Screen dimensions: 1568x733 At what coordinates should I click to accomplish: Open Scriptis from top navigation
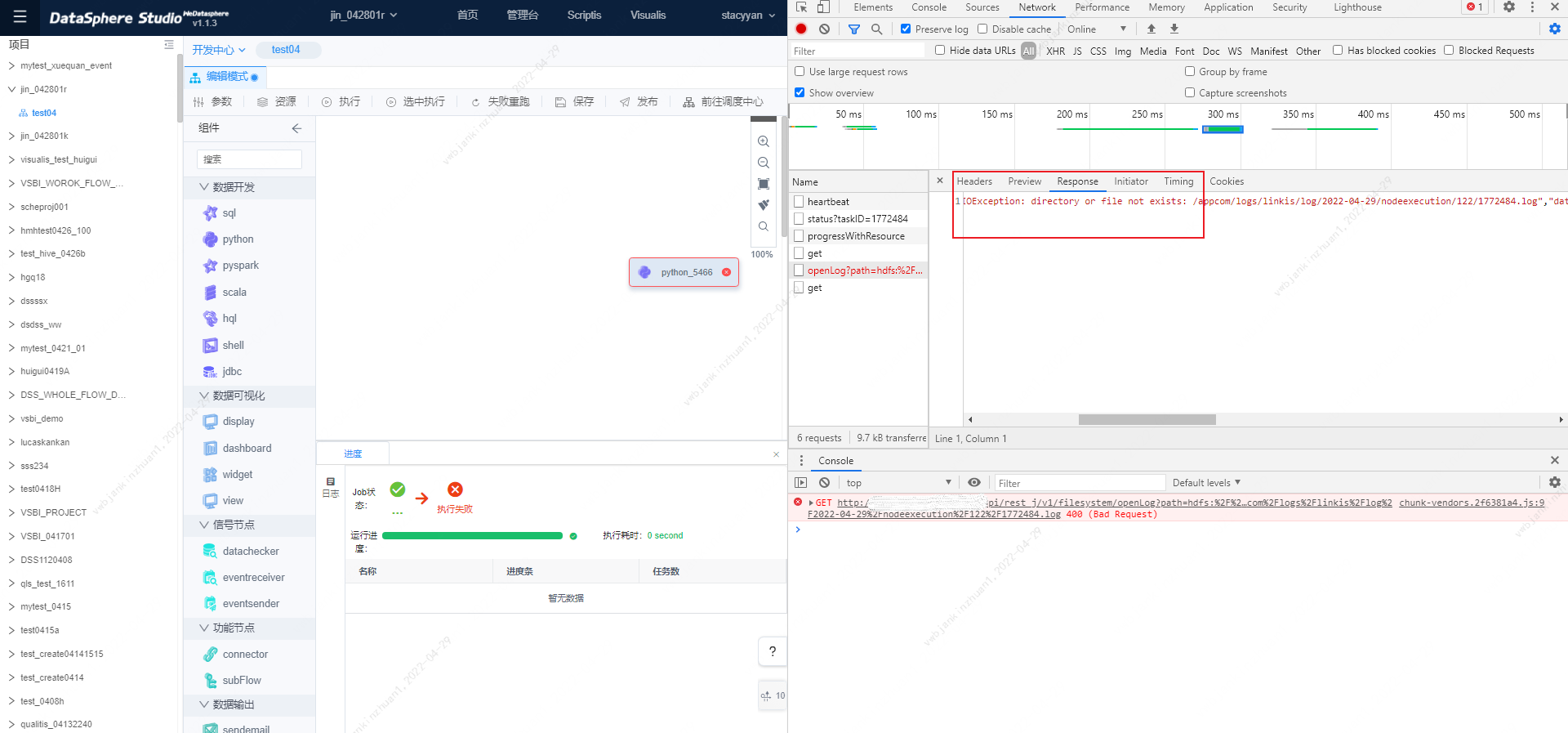584,15
